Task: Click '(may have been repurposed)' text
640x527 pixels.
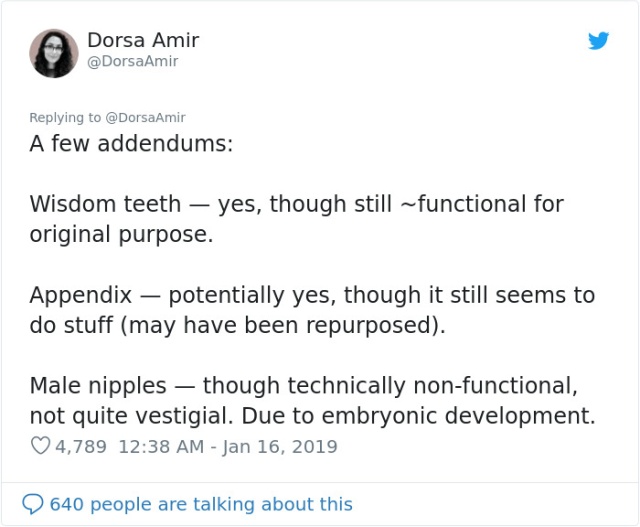Action: [x=283, y=325]
